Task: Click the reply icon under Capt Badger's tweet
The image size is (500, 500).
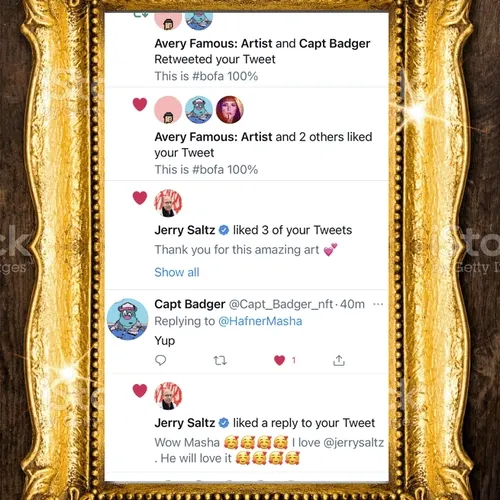Action: (161, 360)
